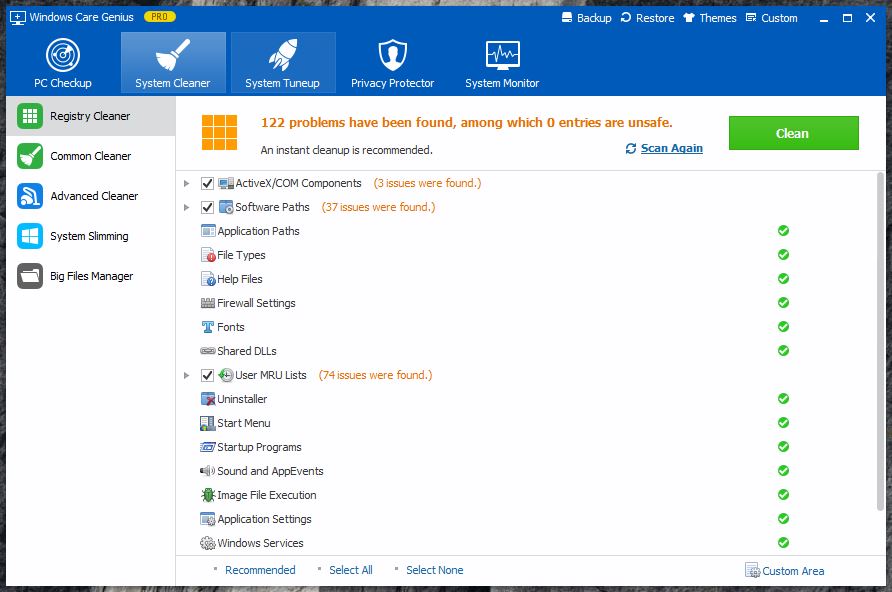Open the Custom Area link
Screen dimensions: 892x592
click(793, 570)
